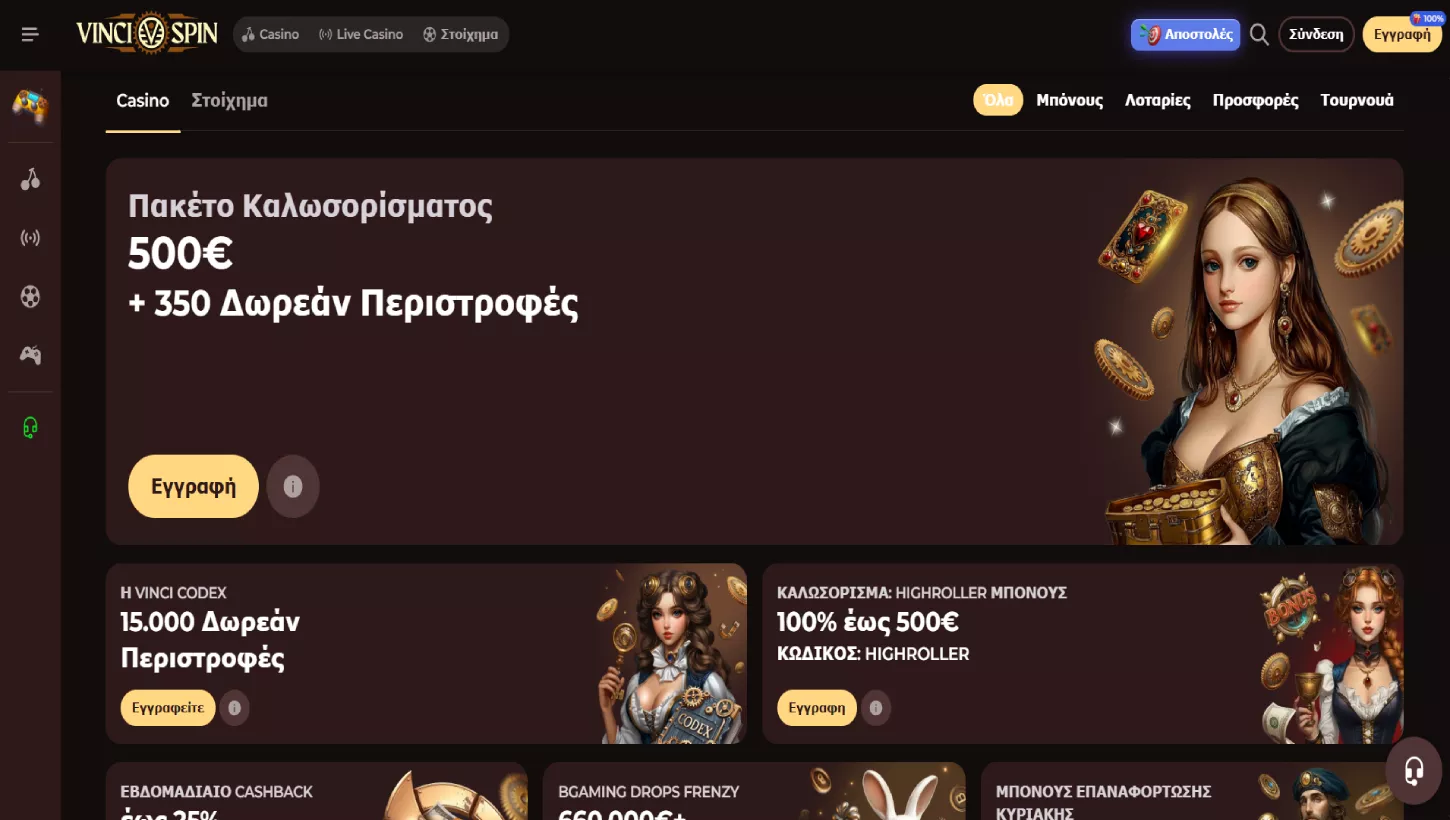Show info for the welcome package banner
Viewport: 1450px width, 820px height.
point(293,486)
